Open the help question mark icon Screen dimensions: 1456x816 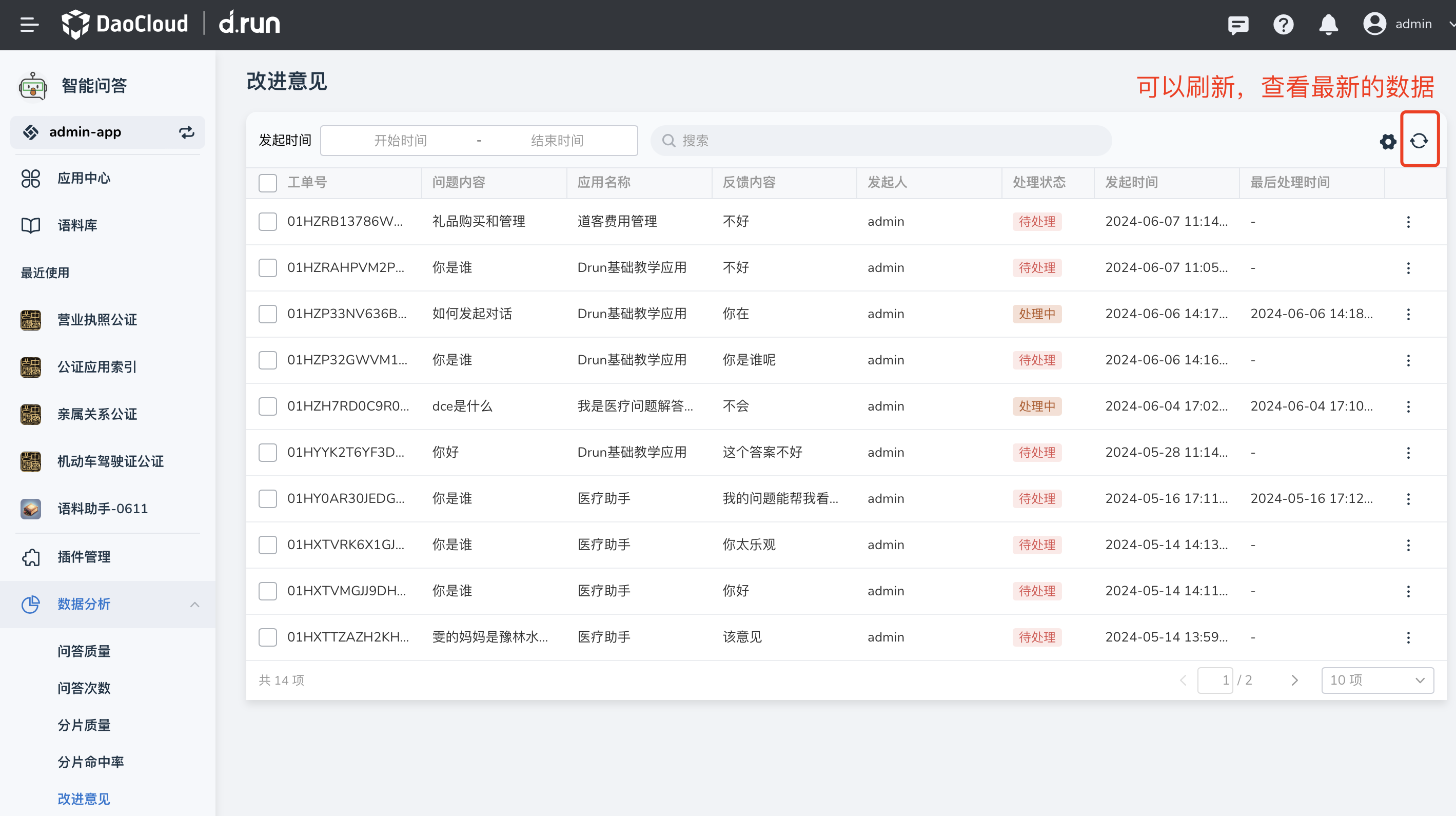point(1283,24)
